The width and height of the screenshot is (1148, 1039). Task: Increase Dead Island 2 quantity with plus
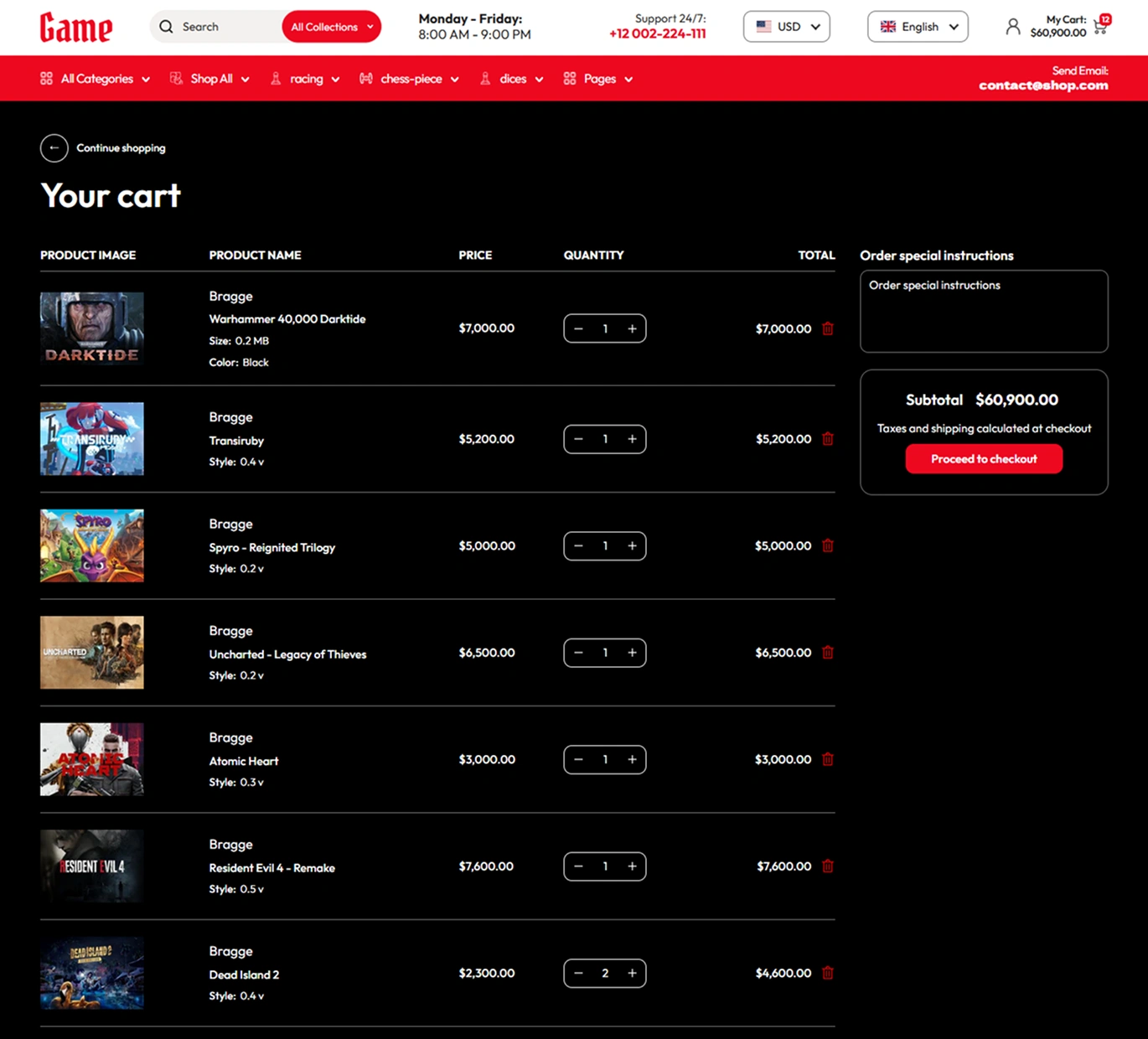(x=632, y=973)
